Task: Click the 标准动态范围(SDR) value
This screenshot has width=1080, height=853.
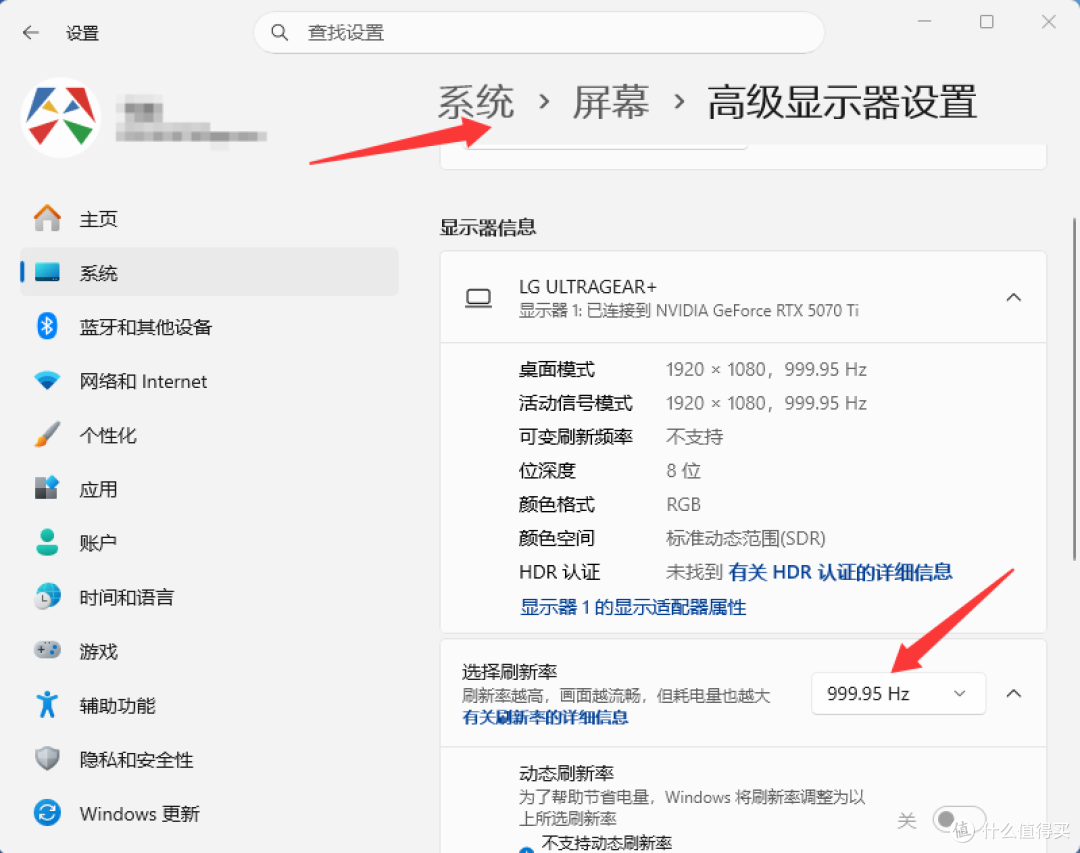Action: tap(745, 538)
